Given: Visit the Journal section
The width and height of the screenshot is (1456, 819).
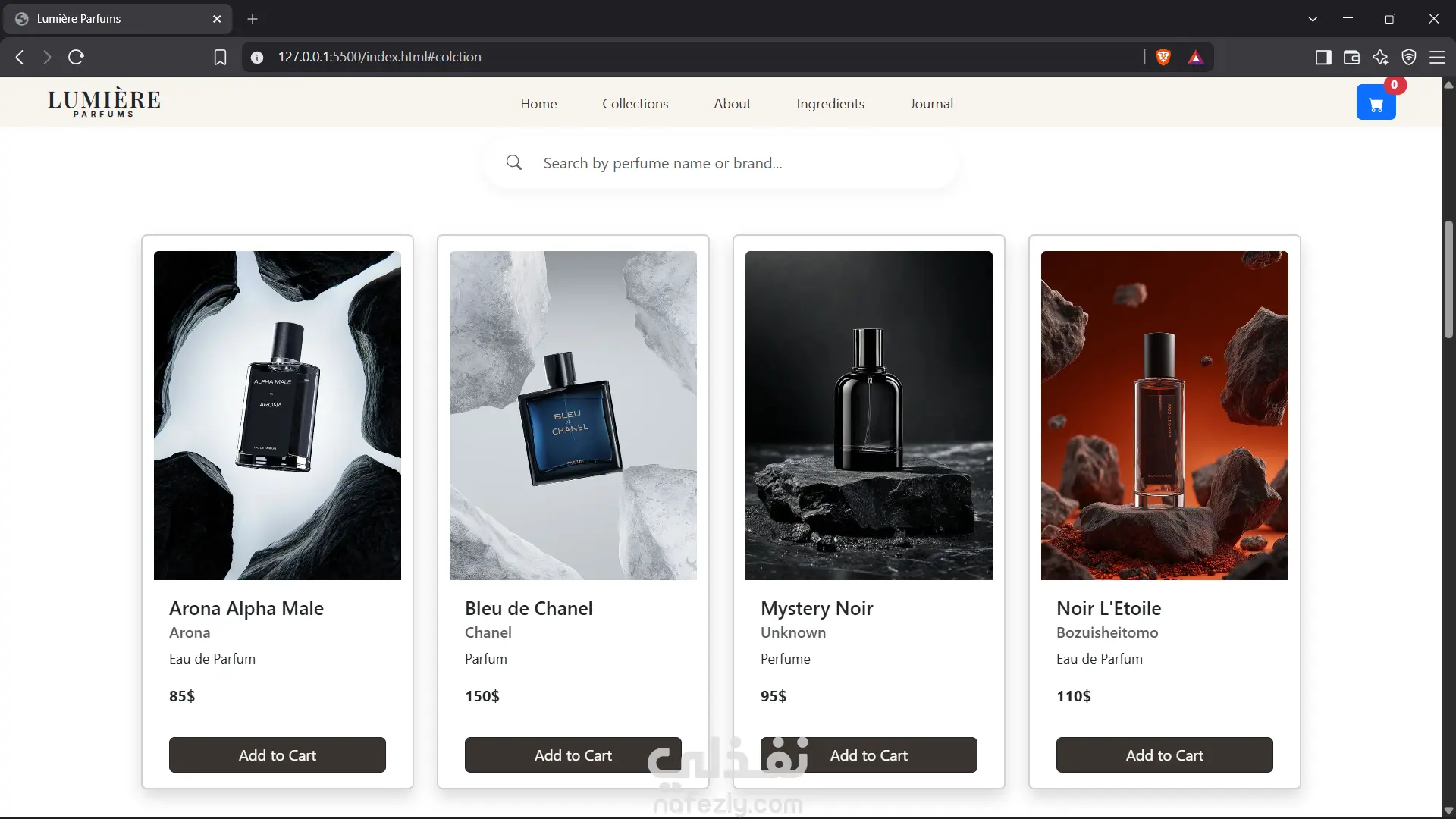Looking at the screenshot, I should [x=931, y=104].
